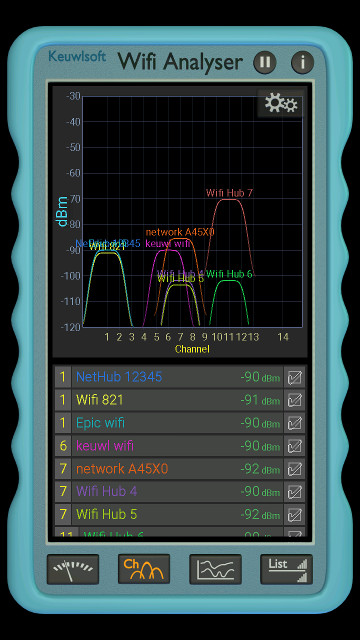
Task: Click the dBm axis label
Action: [62, 211]
